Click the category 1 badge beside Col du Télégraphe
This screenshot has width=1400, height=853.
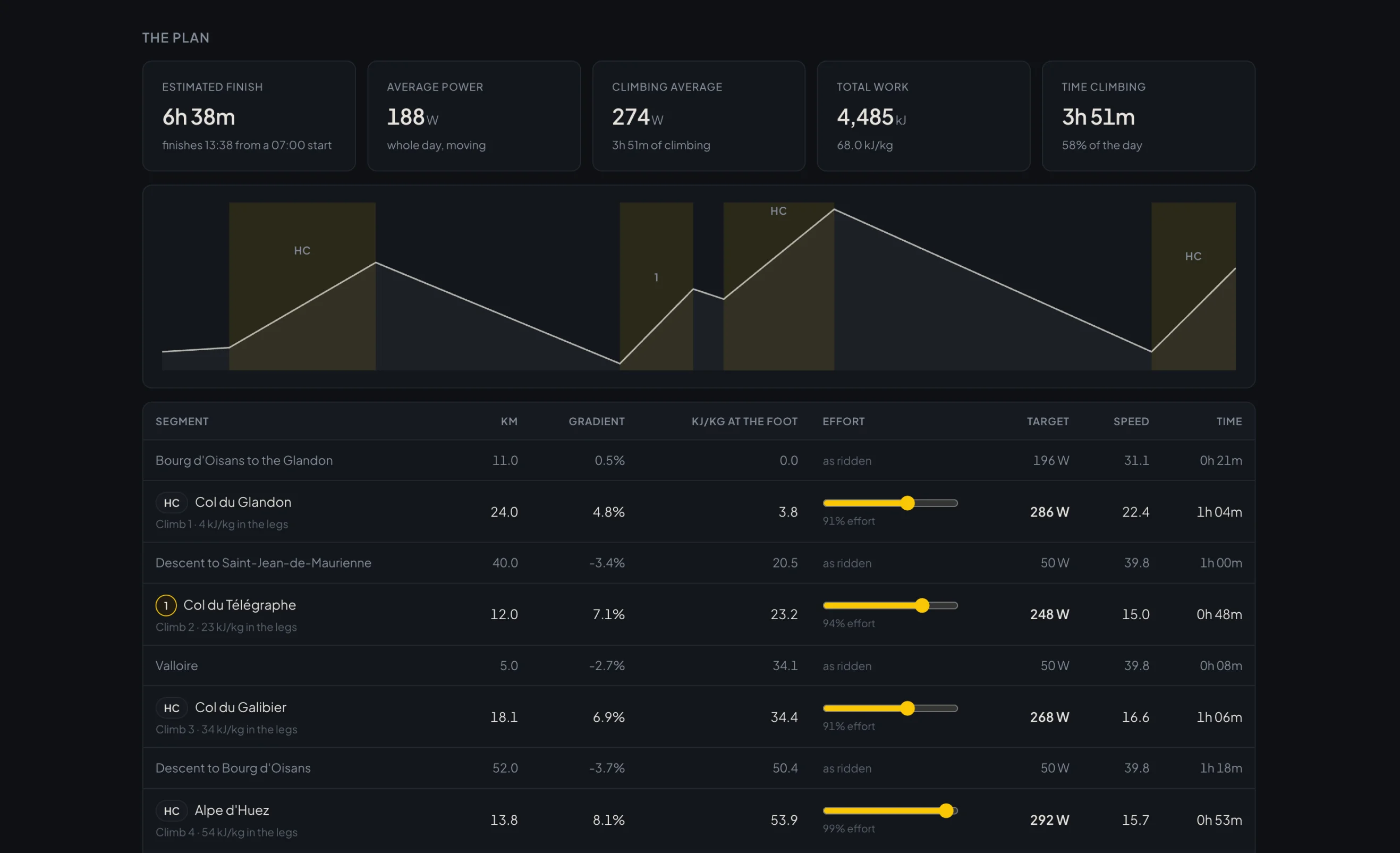166,605
